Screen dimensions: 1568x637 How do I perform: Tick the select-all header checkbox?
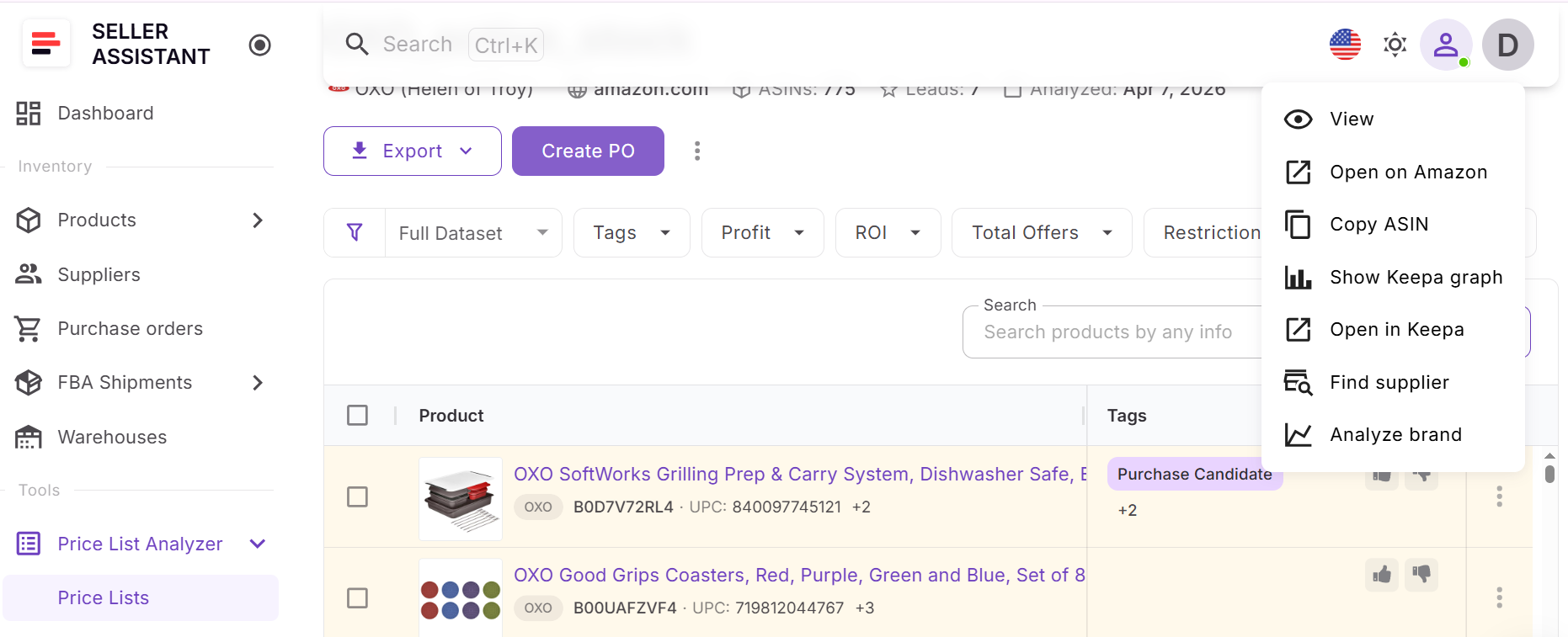pos(358,416)
